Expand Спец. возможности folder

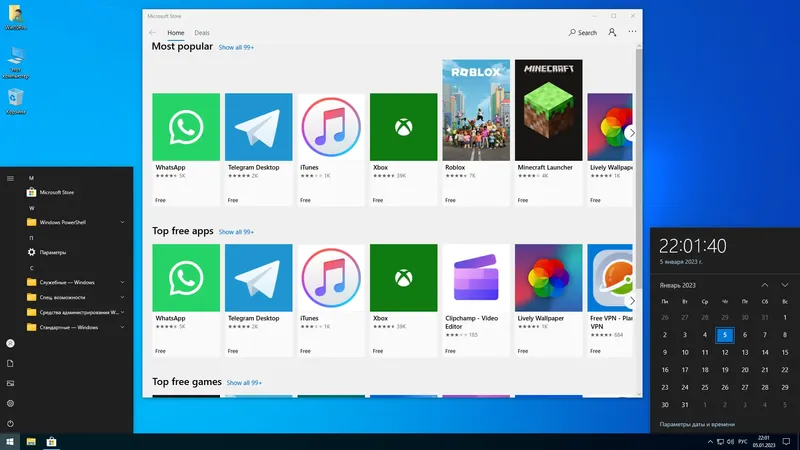(x=76, y=297)
